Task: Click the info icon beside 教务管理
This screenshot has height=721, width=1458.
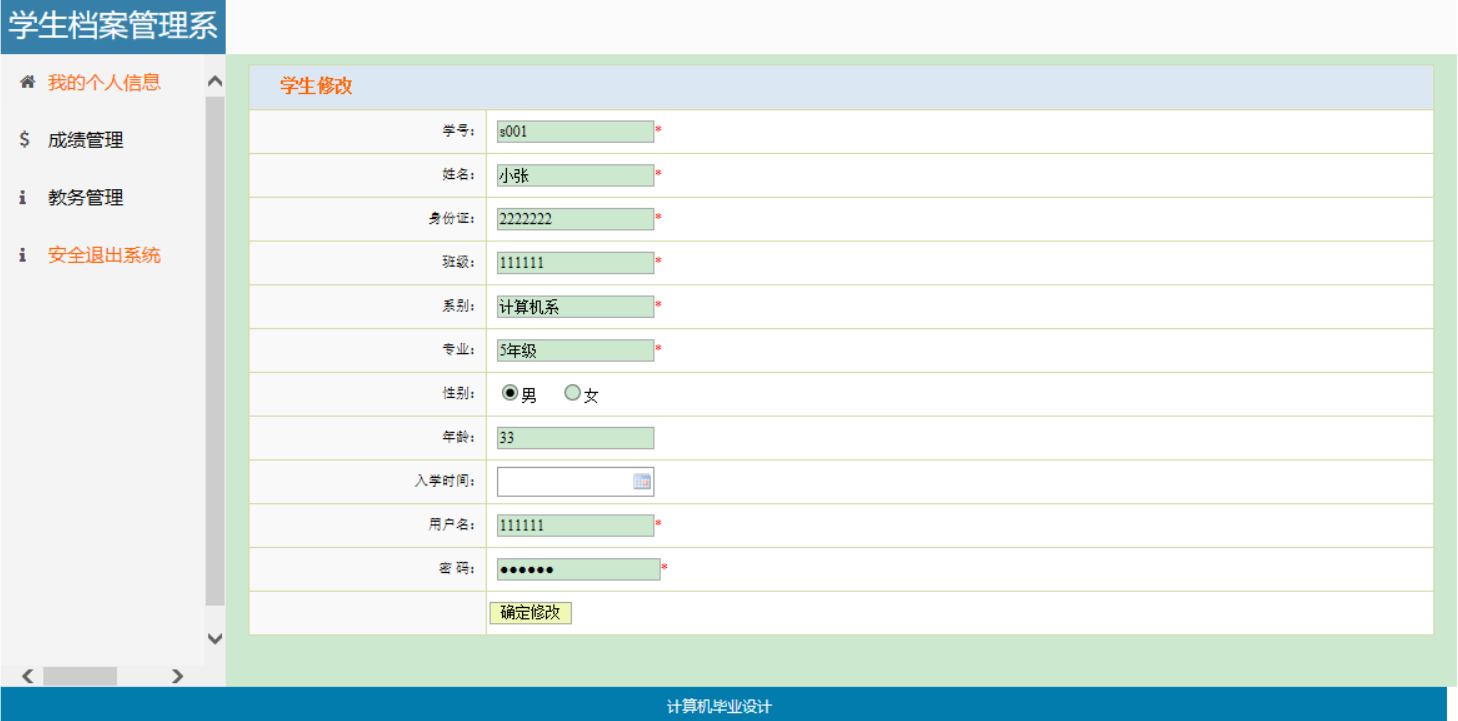Action: [25, 198]
